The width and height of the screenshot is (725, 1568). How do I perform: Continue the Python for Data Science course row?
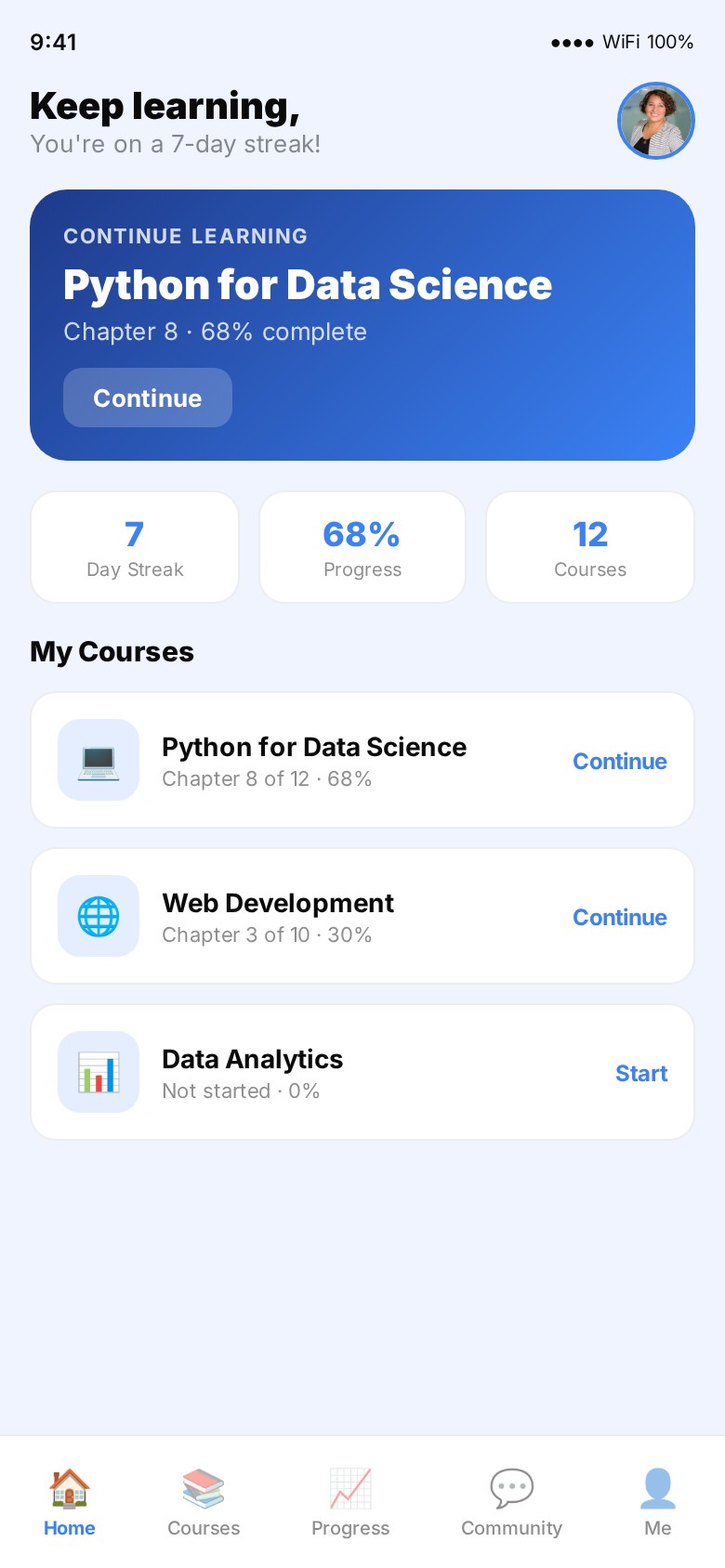click(x=619, y=761)
